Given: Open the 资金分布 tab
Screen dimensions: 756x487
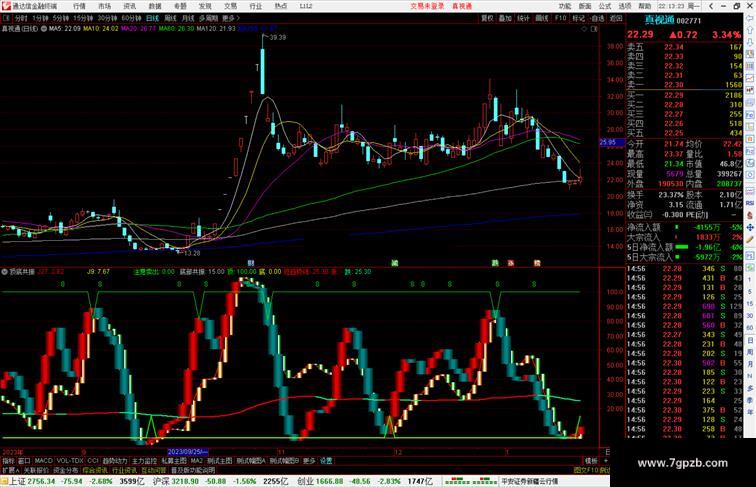Looking at the screenshot, I should (x=66, y=470).
